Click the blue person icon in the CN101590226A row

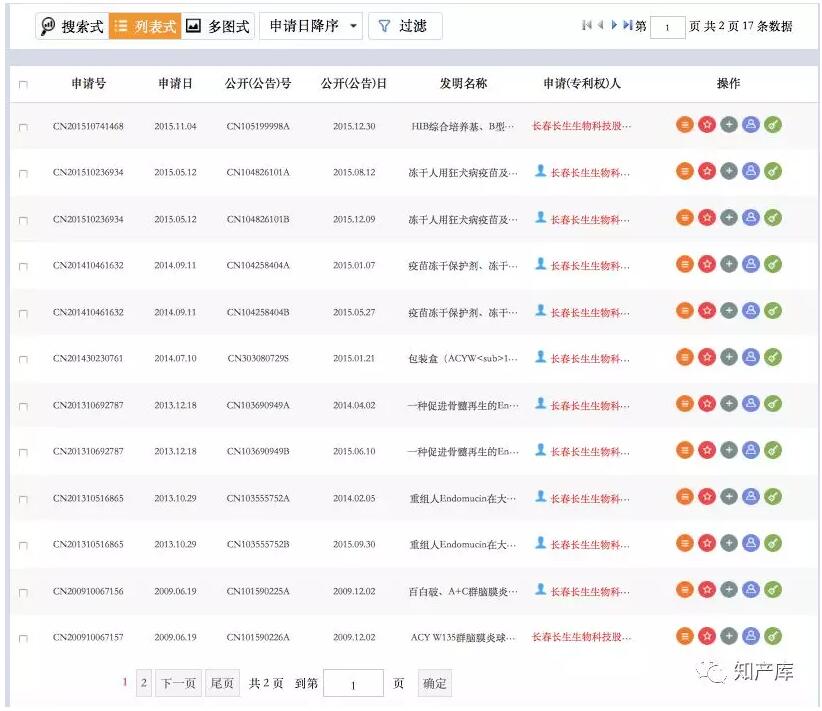pyautogui.click(x=751, y=636)
